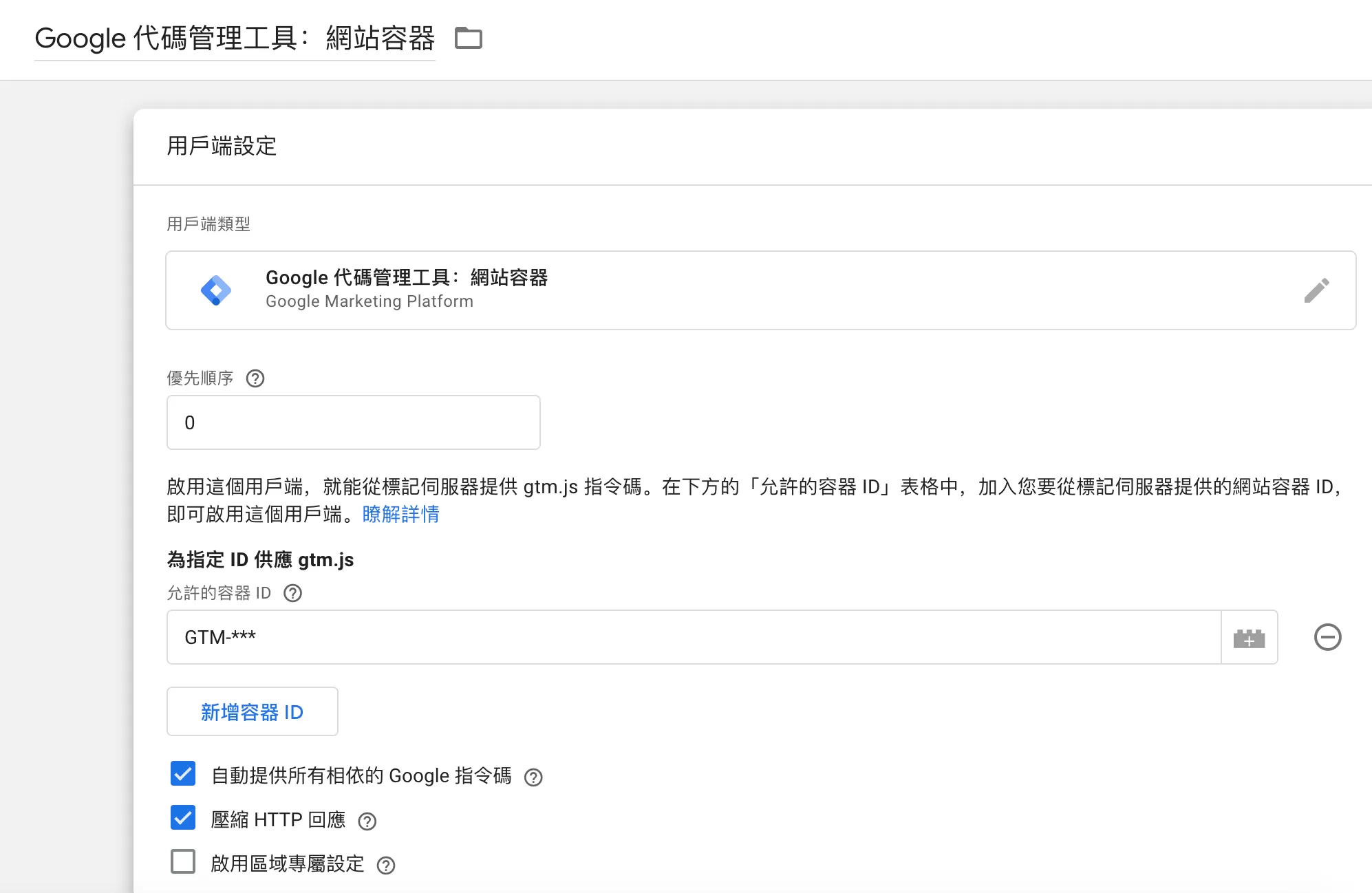The width and height of the screenshot is (1372, 893).
Task: Edit the client type with the pencil icon
Action: pyautogui.click(x=1316, y=290)
